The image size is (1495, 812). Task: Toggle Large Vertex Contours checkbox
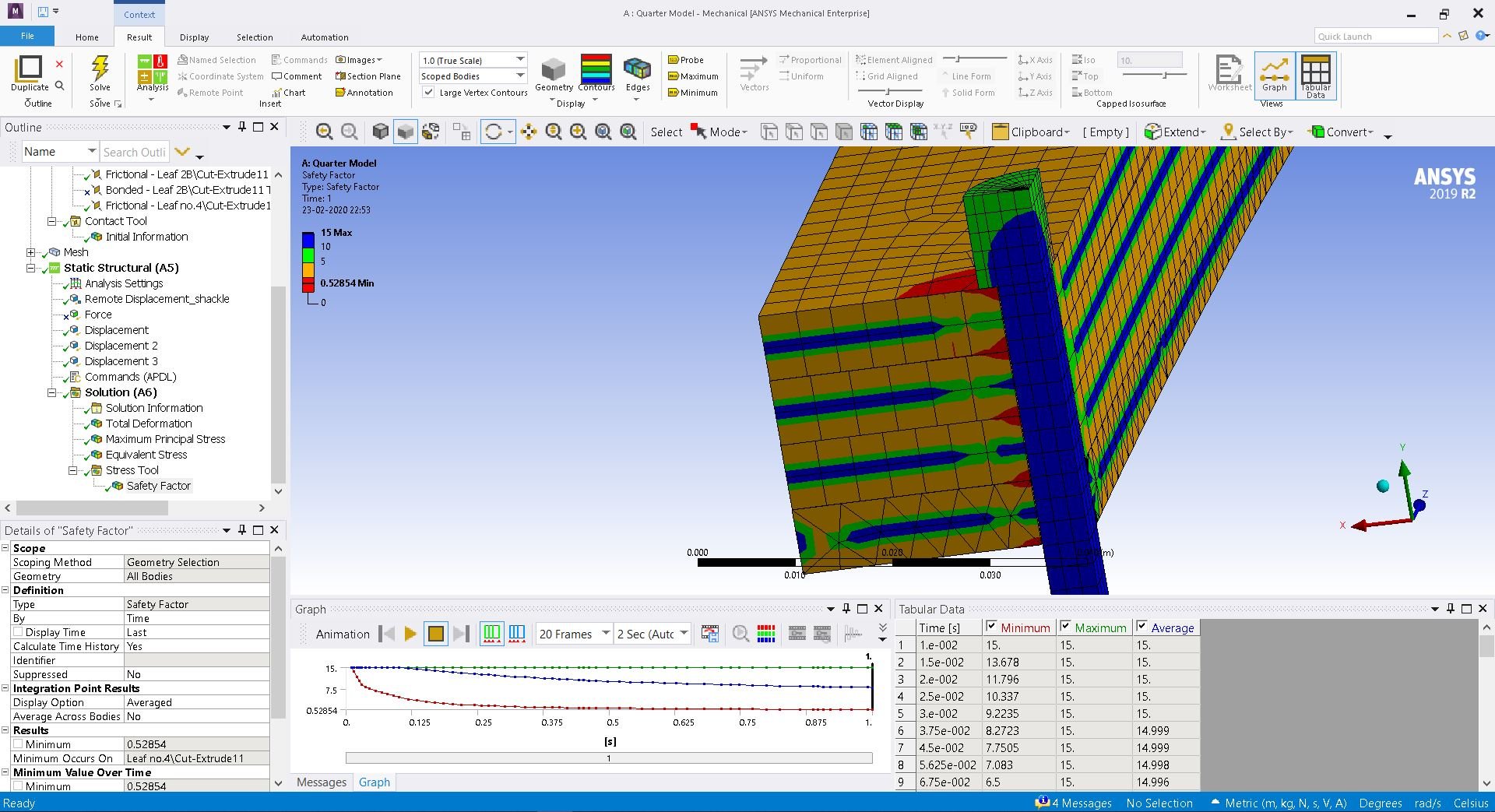[428, 92]
